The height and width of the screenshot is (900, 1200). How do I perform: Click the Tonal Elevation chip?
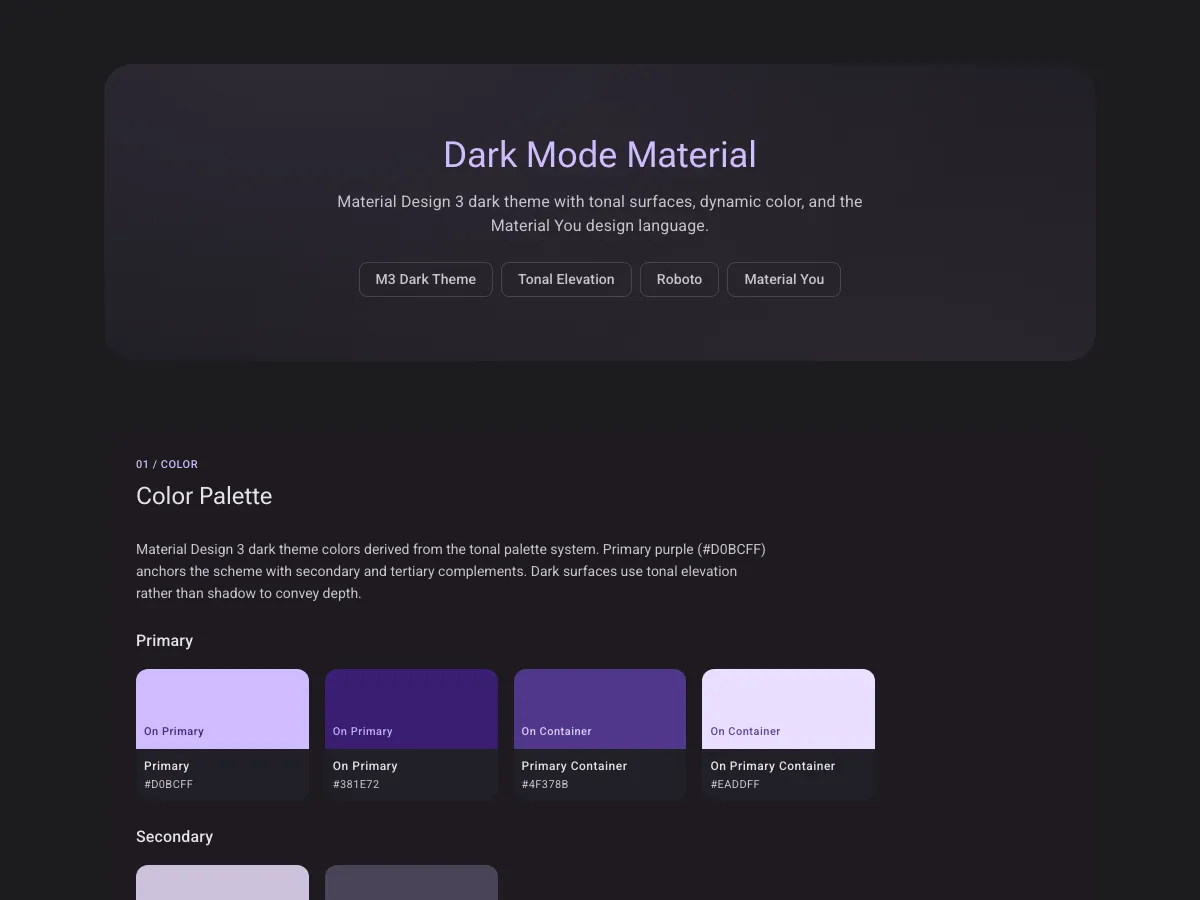click(x=566, y=279)
